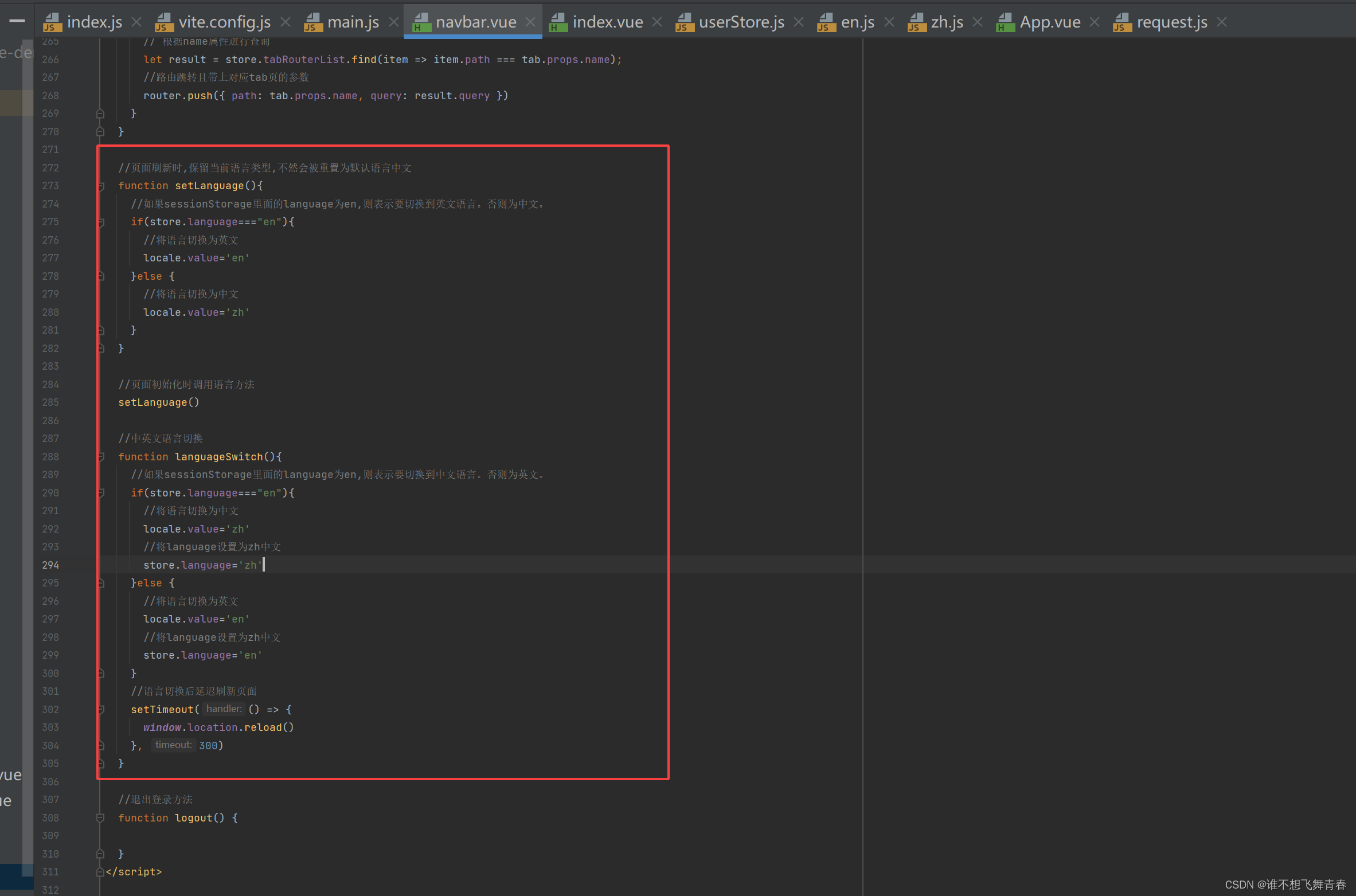Image resolution: width=1356 pixels, height=896 pixels.
Task: Close the main.js tab
Action: (393, 22)
